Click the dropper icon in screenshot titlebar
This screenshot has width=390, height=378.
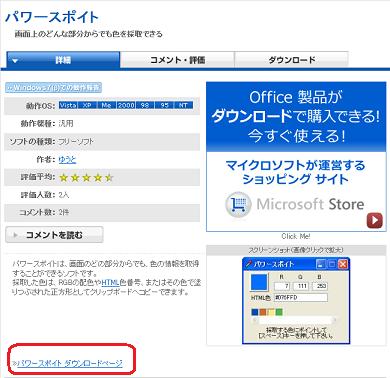(x=249, y=264)
